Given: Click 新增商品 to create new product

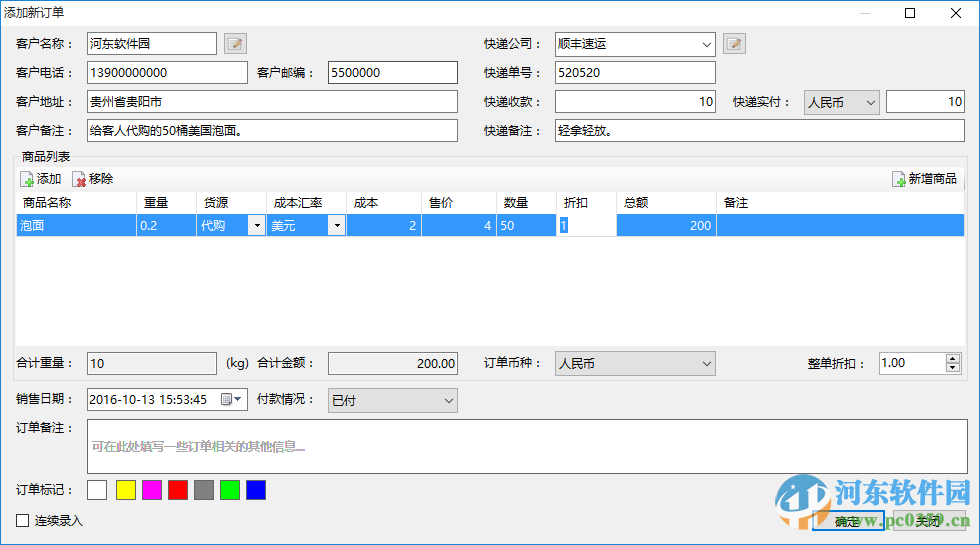Looking at the screenshot, I should [x=924, y=179].
